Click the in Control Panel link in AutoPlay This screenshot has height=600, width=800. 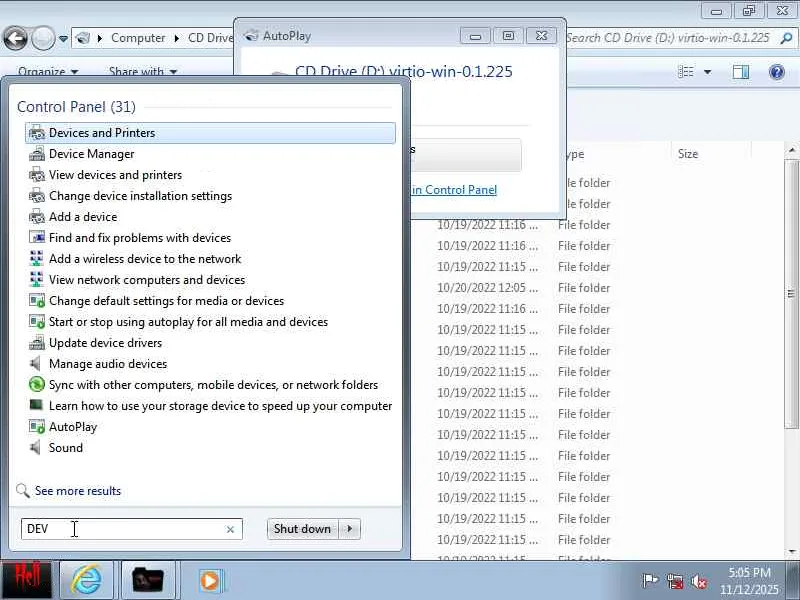point(454,190)
